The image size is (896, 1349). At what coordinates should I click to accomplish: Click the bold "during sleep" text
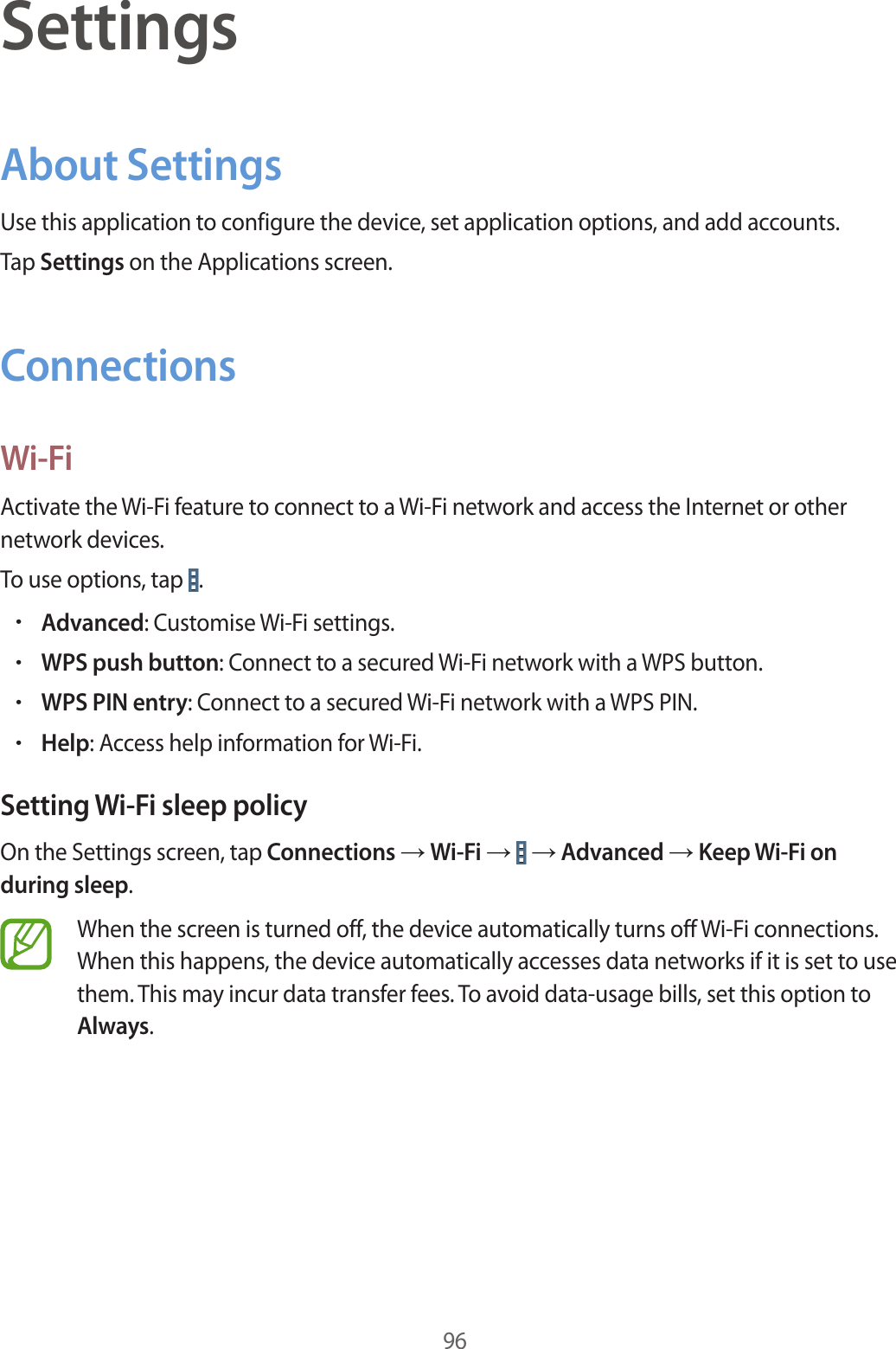click(65, 885)
